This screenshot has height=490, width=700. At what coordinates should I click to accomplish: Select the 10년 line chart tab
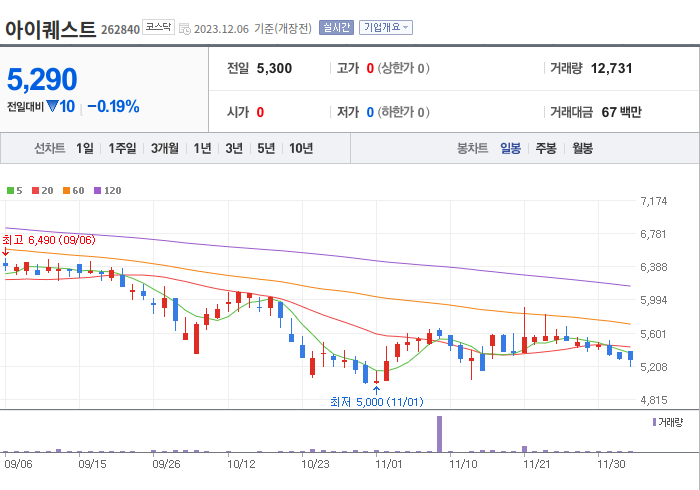coord(301,148)
